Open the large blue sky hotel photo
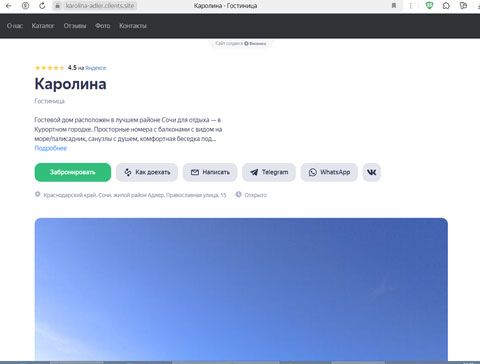The width and height of the screenshot is (480, 364). click(x=241, y=289)
